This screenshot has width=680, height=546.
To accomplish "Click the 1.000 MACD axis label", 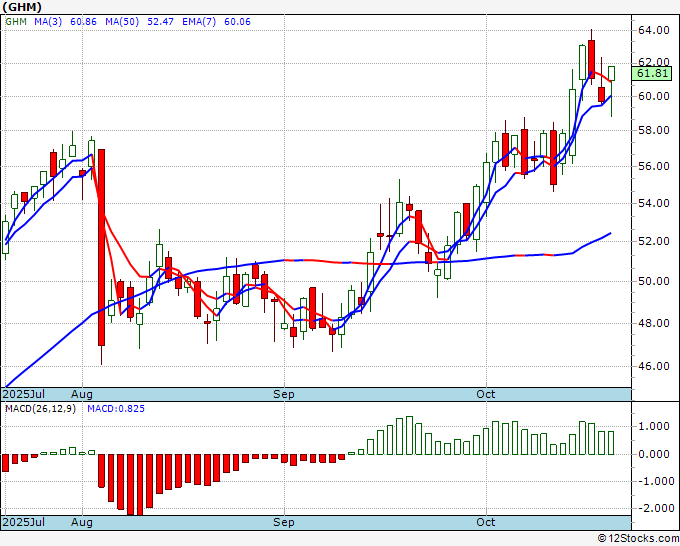I will 654,427.
